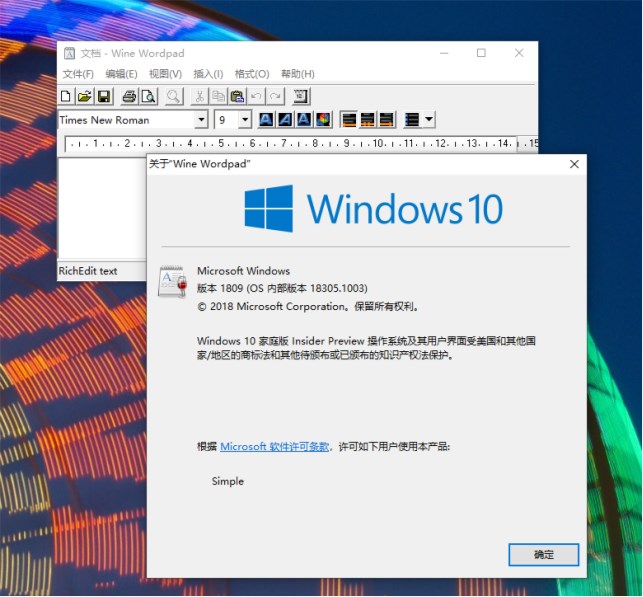Viewport: 643px width, 597px height.
Task: Print the document with the printer icon
Action: [129, 96]
